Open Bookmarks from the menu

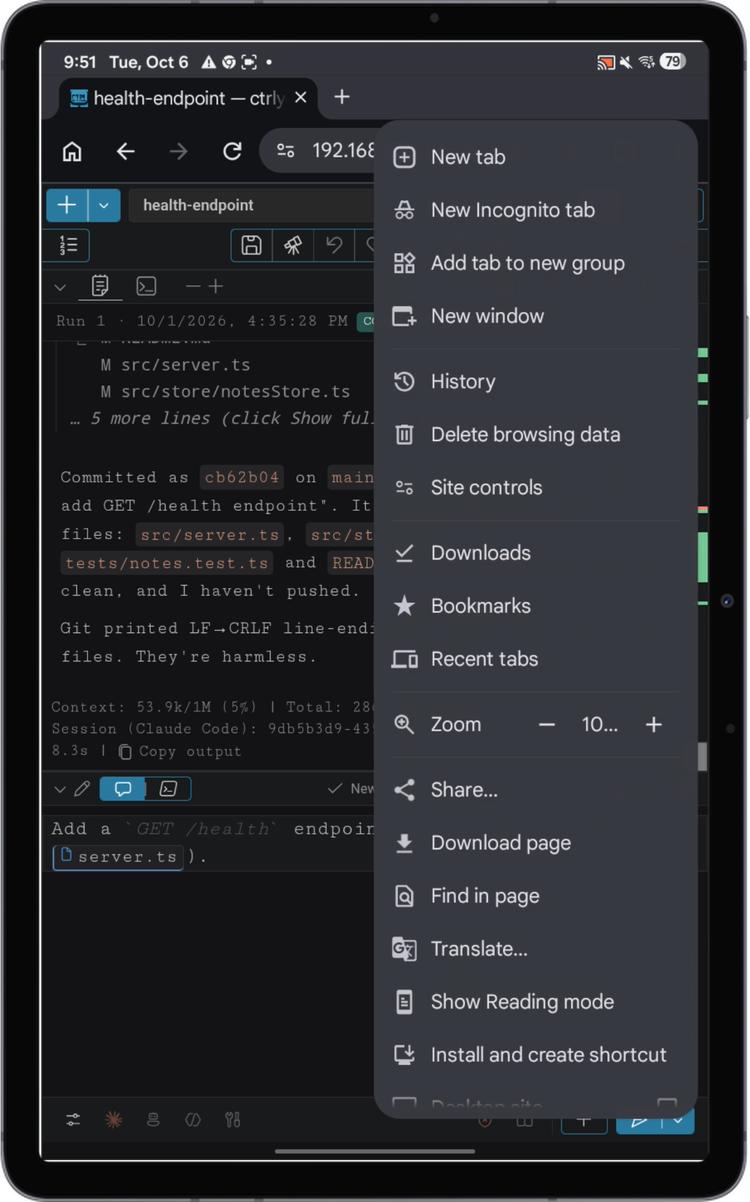click(535, 606)
